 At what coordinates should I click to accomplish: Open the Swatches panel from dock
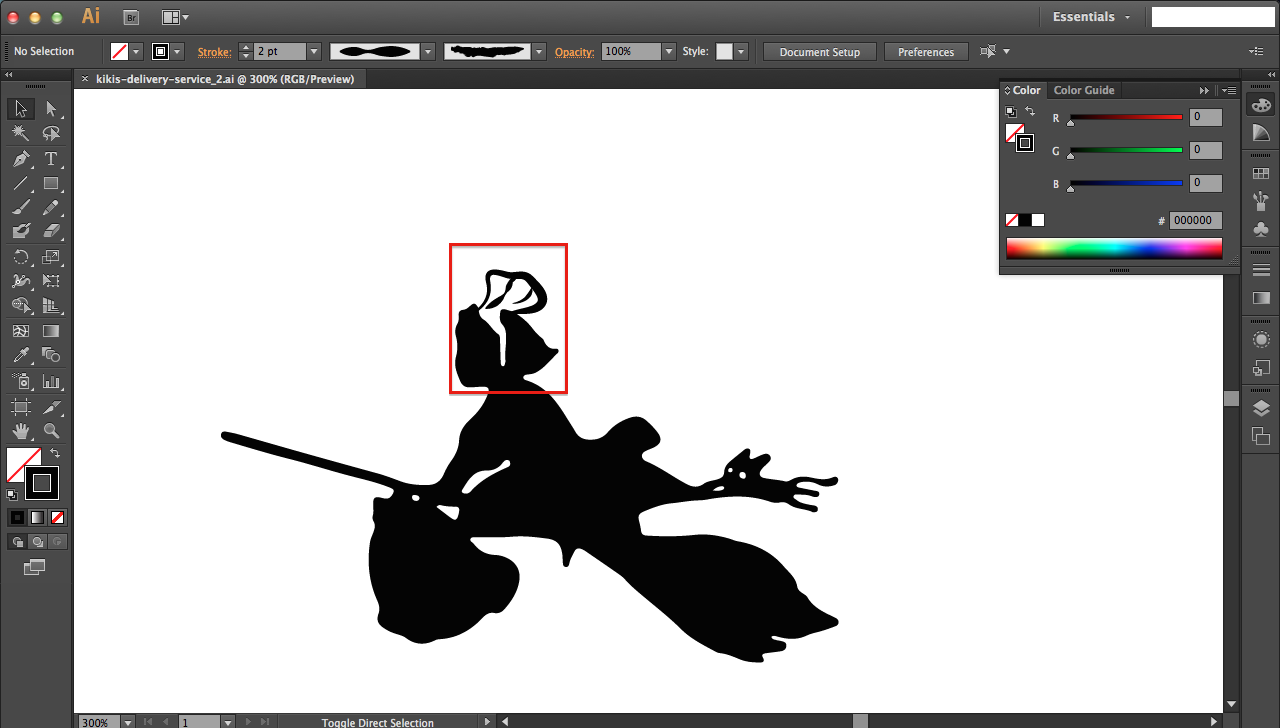tap(1261, 173)
